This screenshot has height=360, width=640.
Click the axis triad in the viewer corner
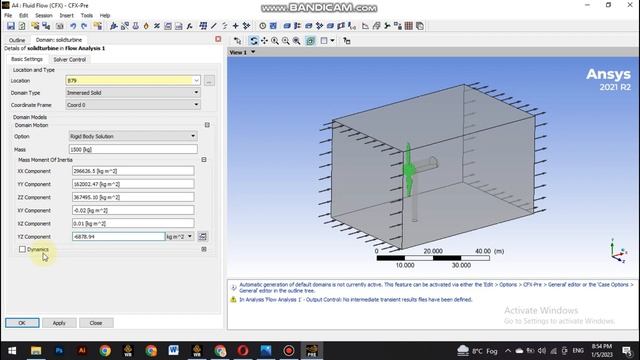coord(618,251)
